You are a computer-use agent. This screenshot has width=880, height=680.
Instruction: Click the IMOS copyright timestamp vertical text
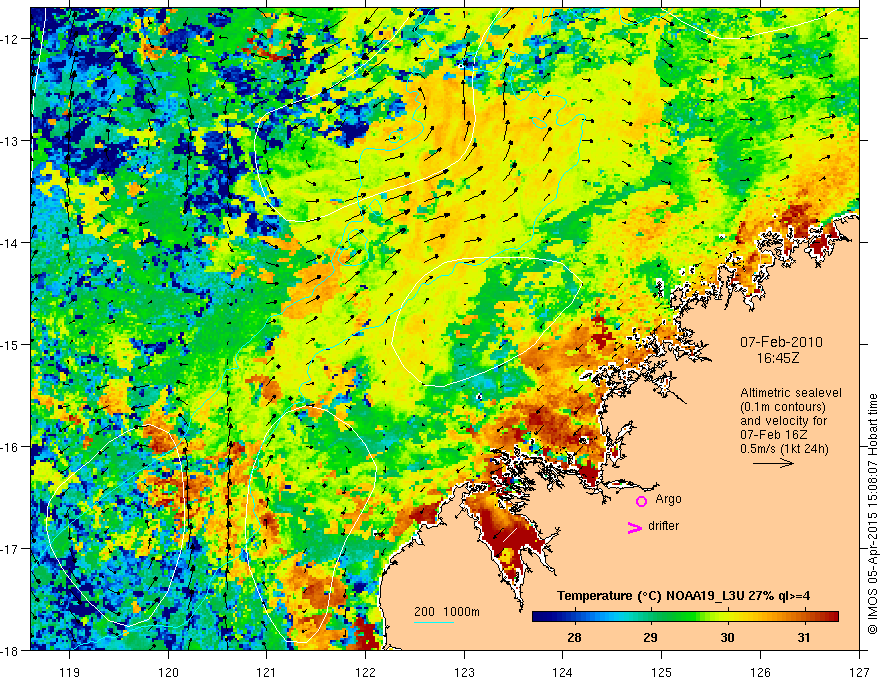click(872, 513)
